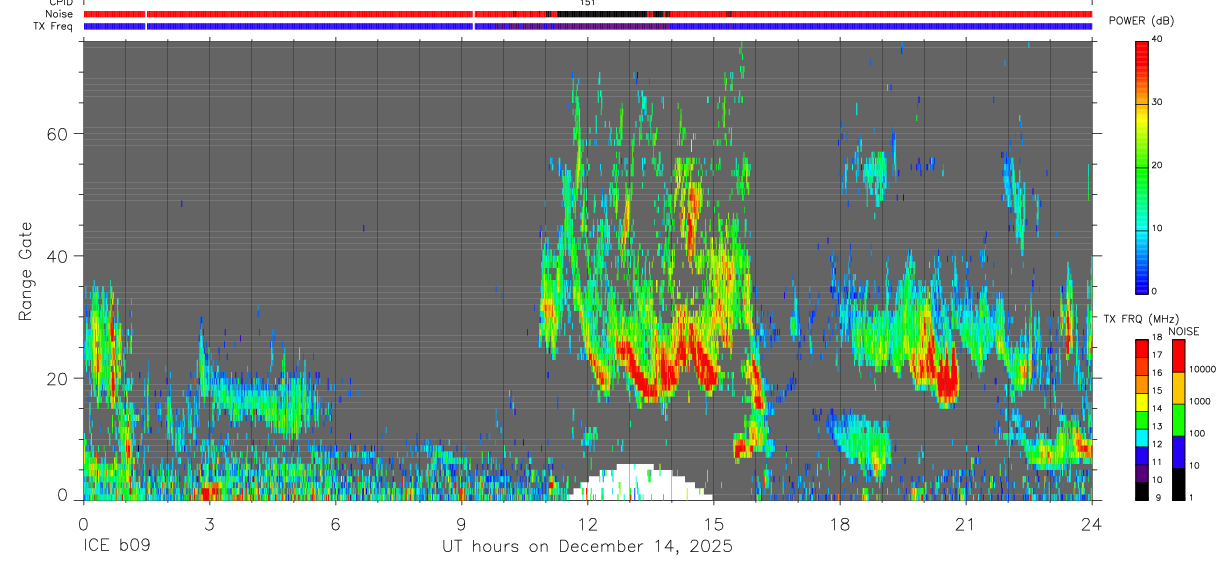Click the '40' label on the POWER scale

pos(1157,40)
